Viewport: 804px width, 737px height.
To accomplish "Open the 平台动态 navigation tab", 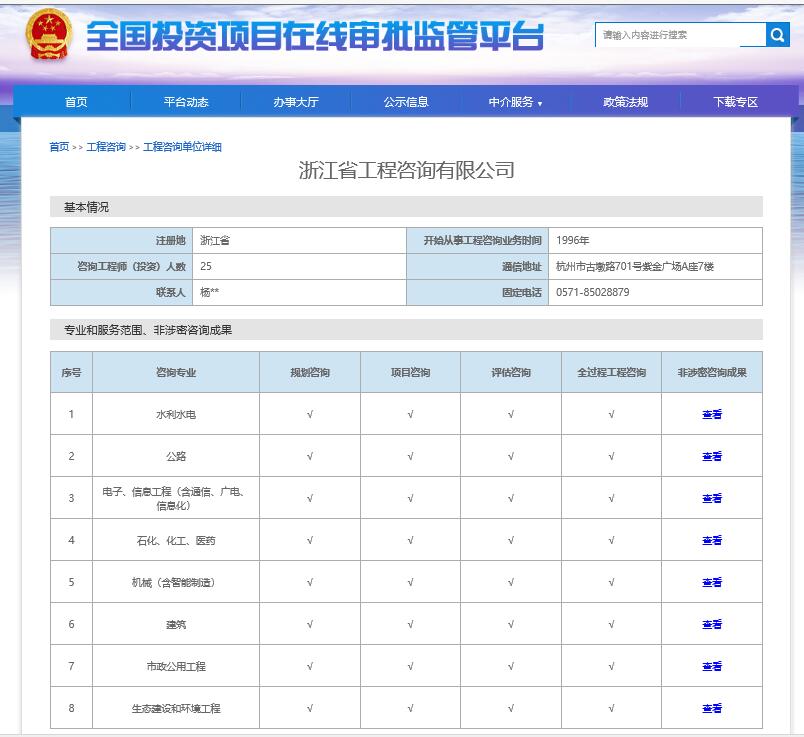I will tap(186, 102).
